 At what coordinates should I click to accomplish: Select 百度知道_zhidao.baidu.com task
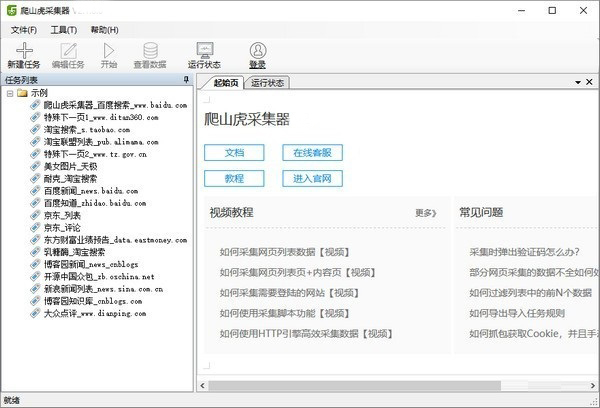coord(95,203)
